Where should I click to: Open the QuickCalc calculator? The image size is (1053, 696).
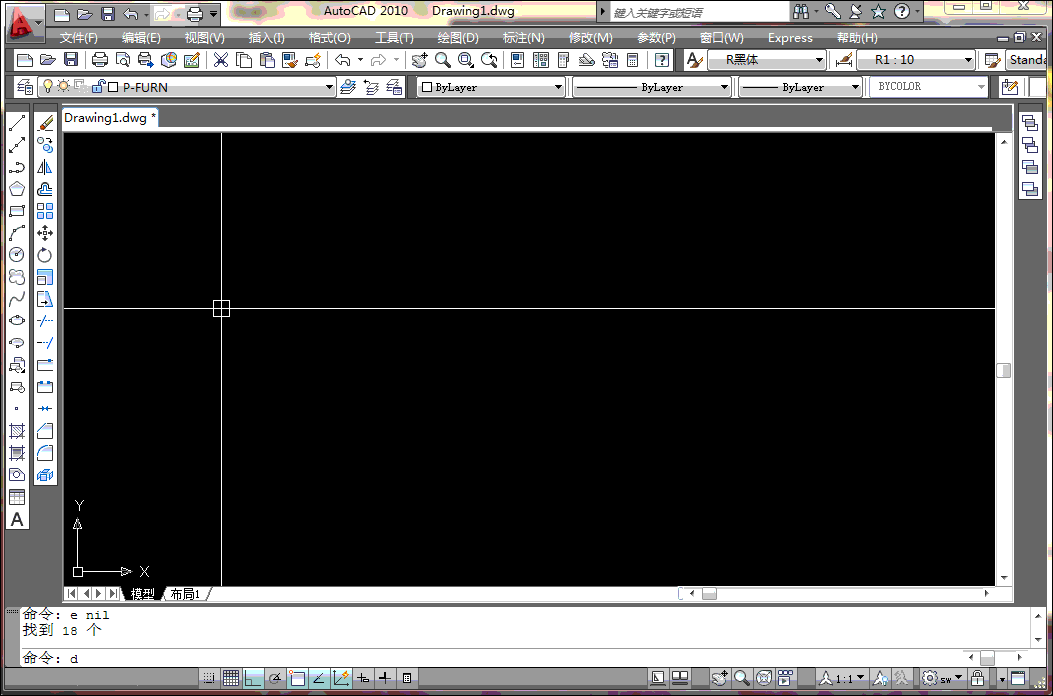[632, 60]
